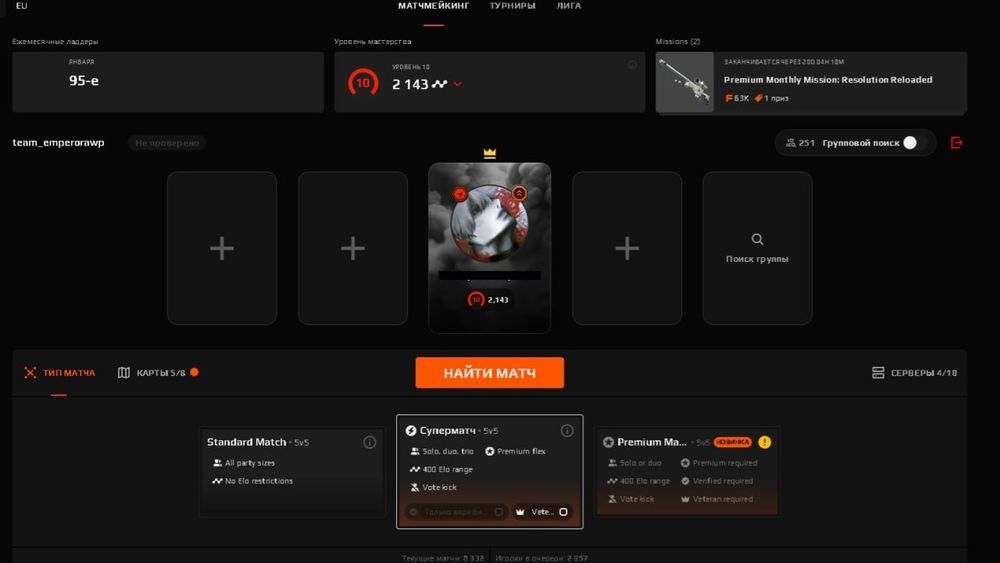
Task: Open info for Standard Match
Action: tap(369, 442)
